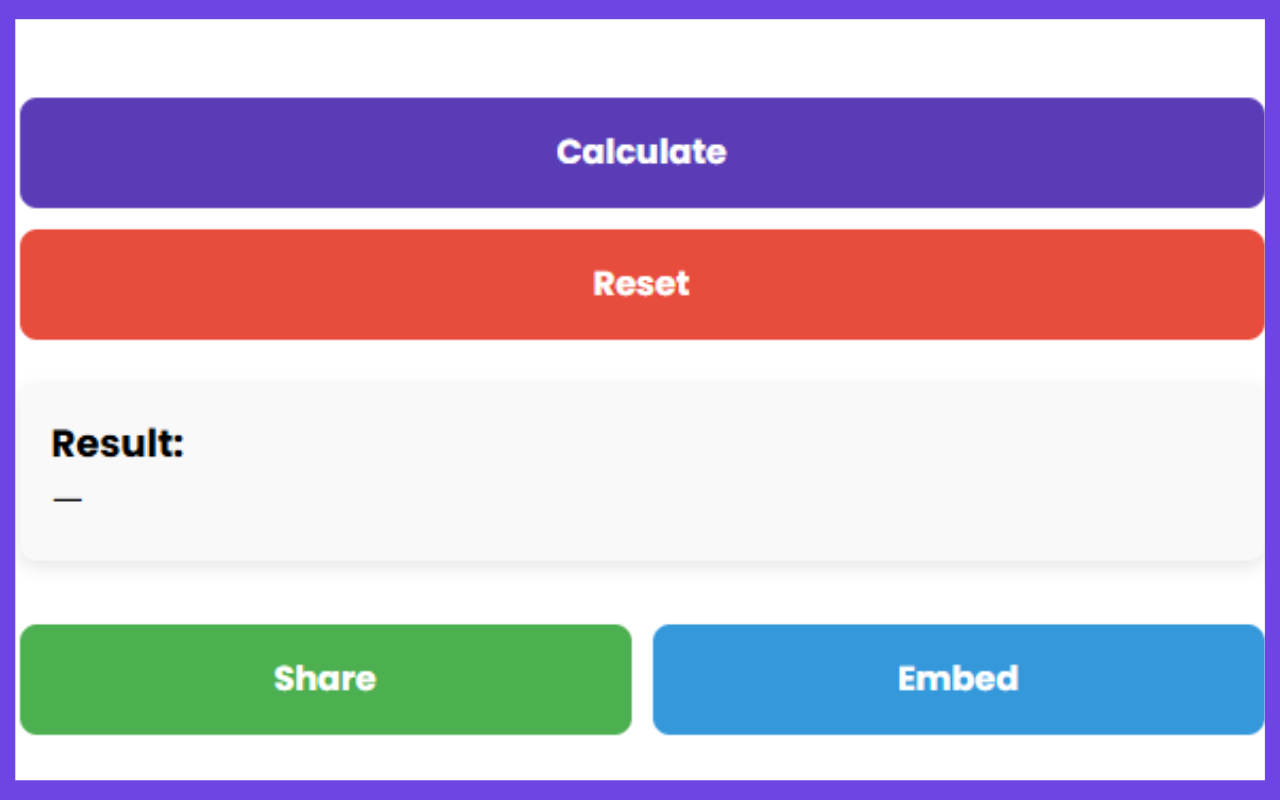Click the Reset label text
Image resolution: width=1280 pixels, height=800 pixels.
641,284
